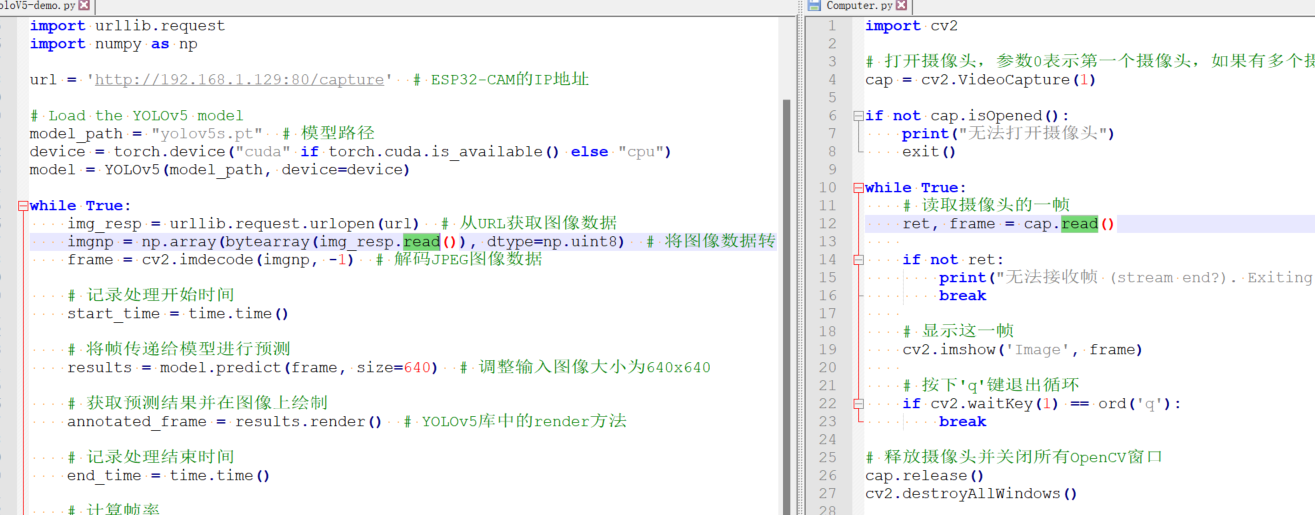Click line number 12 in Computer.py margin
This screenshot has width=1315, height=515.
[x=828, y=224]
